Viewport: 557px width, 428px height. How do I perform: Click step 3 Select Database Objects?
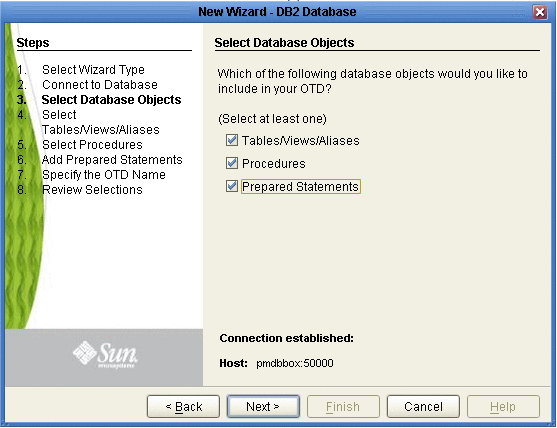tap(111, 100)
